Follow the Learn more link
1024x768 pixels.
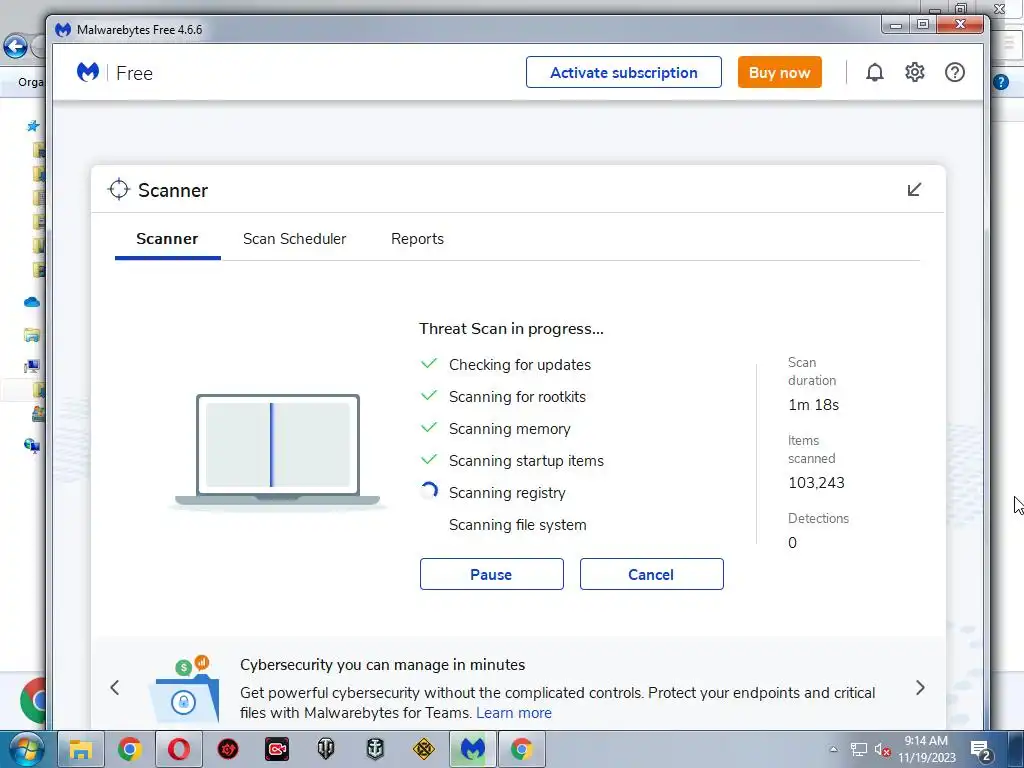coord(514,712)
